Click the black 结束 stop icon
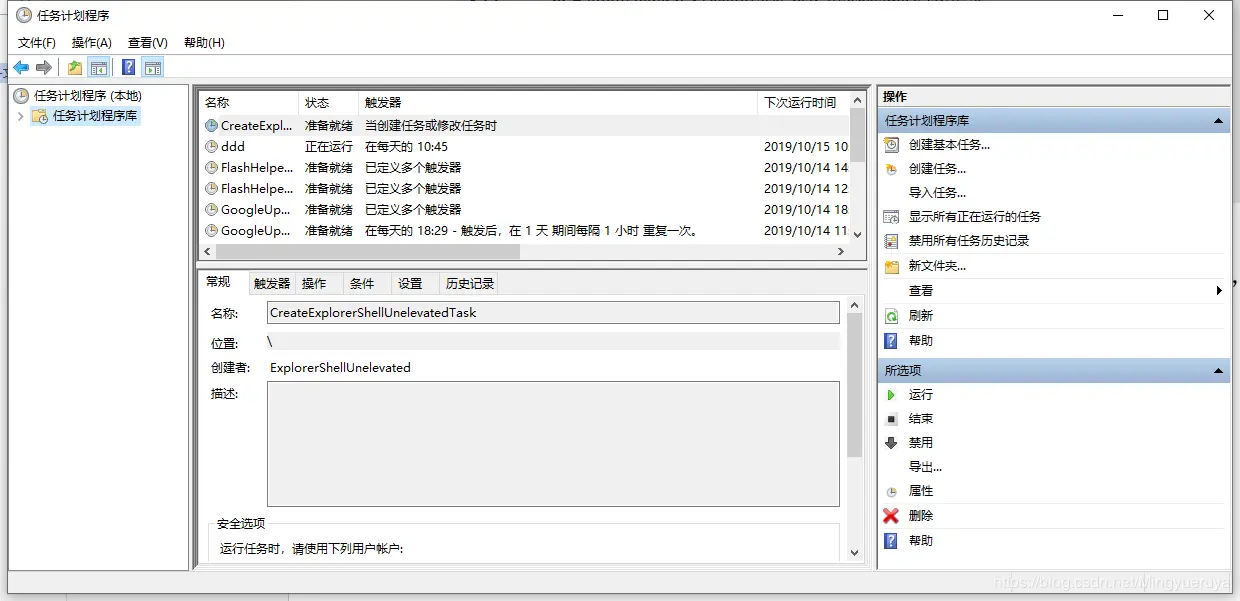 (x=891, y=419)
